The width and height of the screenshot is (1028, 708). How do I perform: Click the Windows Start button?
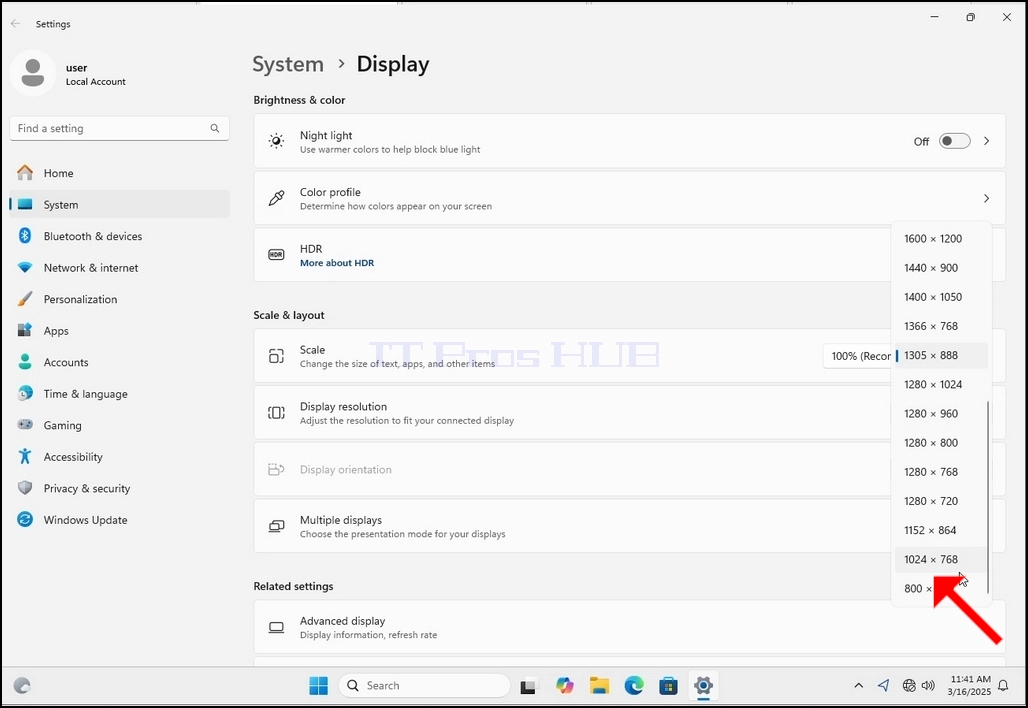[319, 686]
